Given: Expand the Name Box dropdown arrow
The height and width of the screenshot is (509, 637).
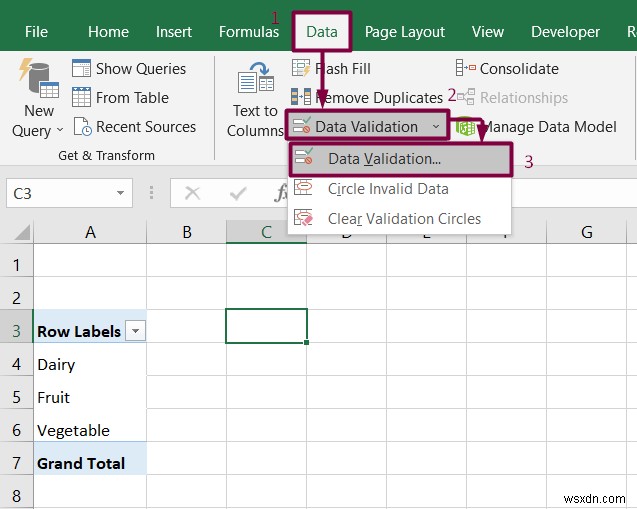Looking at the screenshot, I should [120, 193].
